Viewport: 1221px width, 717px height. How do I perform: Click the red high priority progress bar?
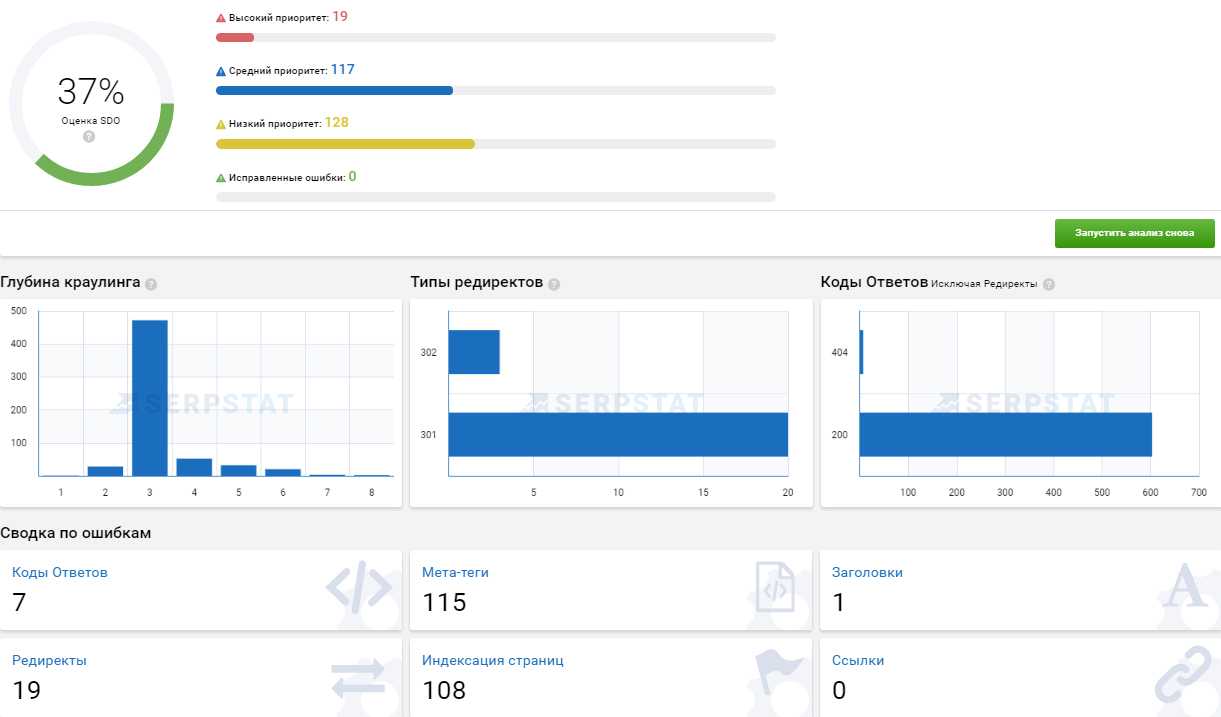click(235, 38)
